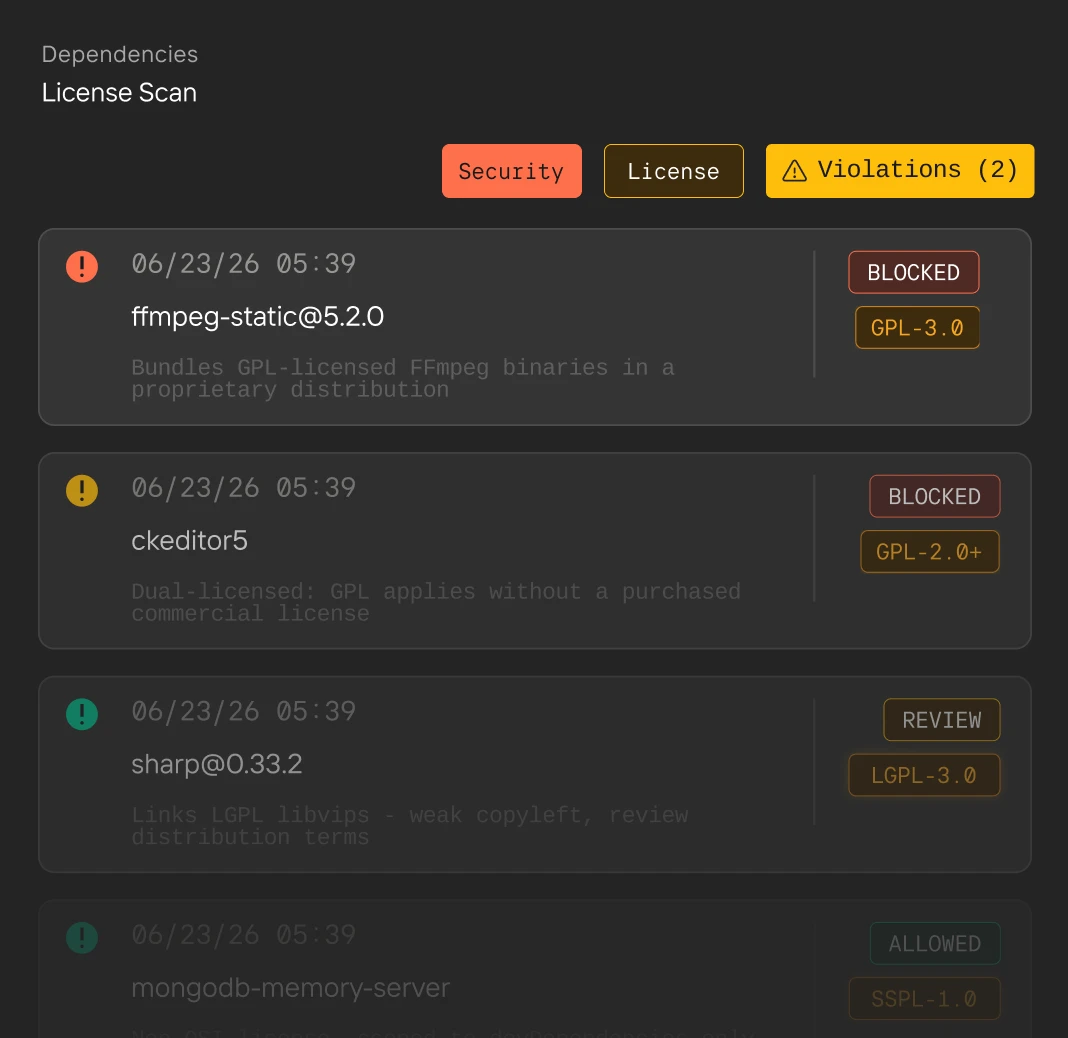Viewport: 1068px width, 1038px height.
Task: Click the BLOCKED badge on ffmpeg-static
Action: [x=913, y=272]
